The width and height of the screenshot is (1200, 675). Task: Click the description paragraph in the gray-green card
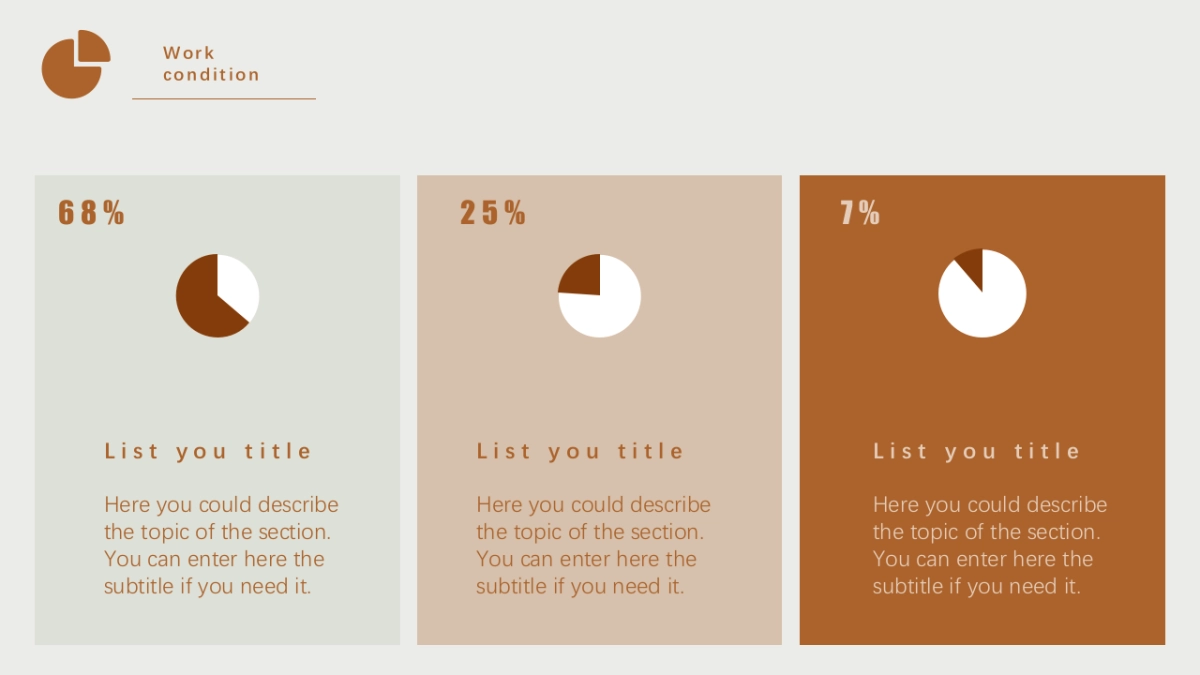(x=220, y=545)
